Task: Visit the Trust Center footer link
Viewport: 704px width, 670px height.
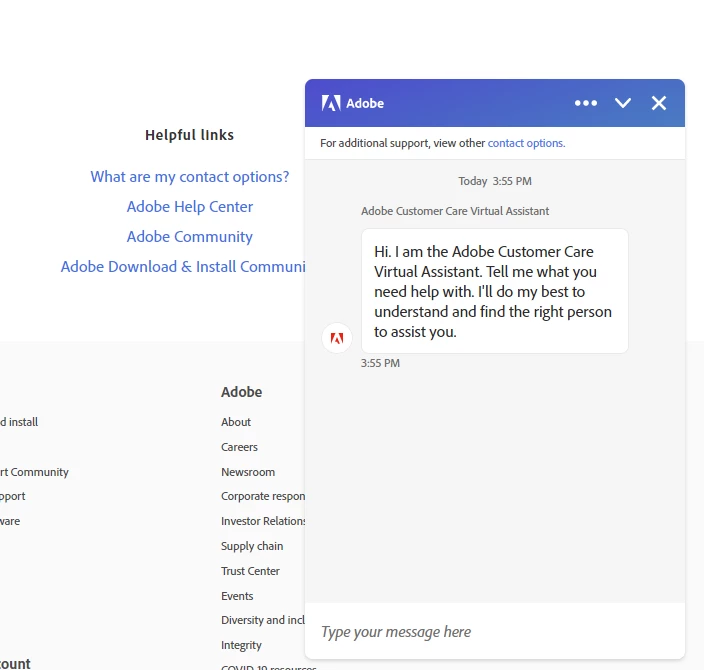Action: (x=250, y=571)
